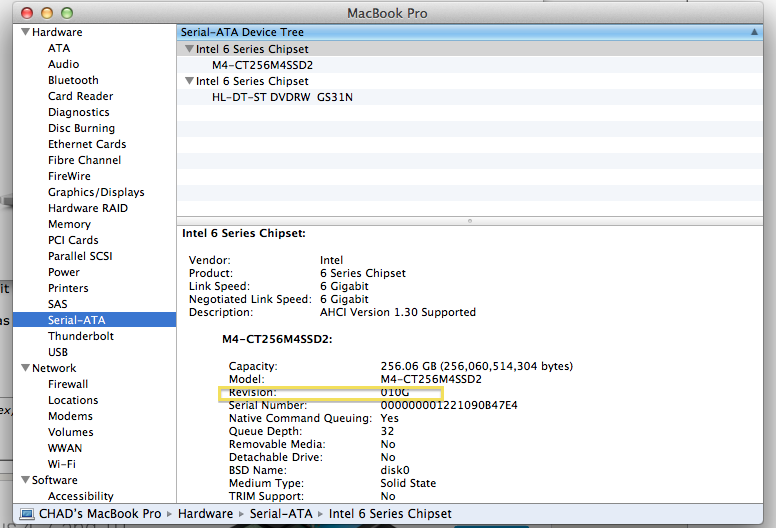Open FireWire in the sidebar
776x528 pixels.
click(69, 176)
